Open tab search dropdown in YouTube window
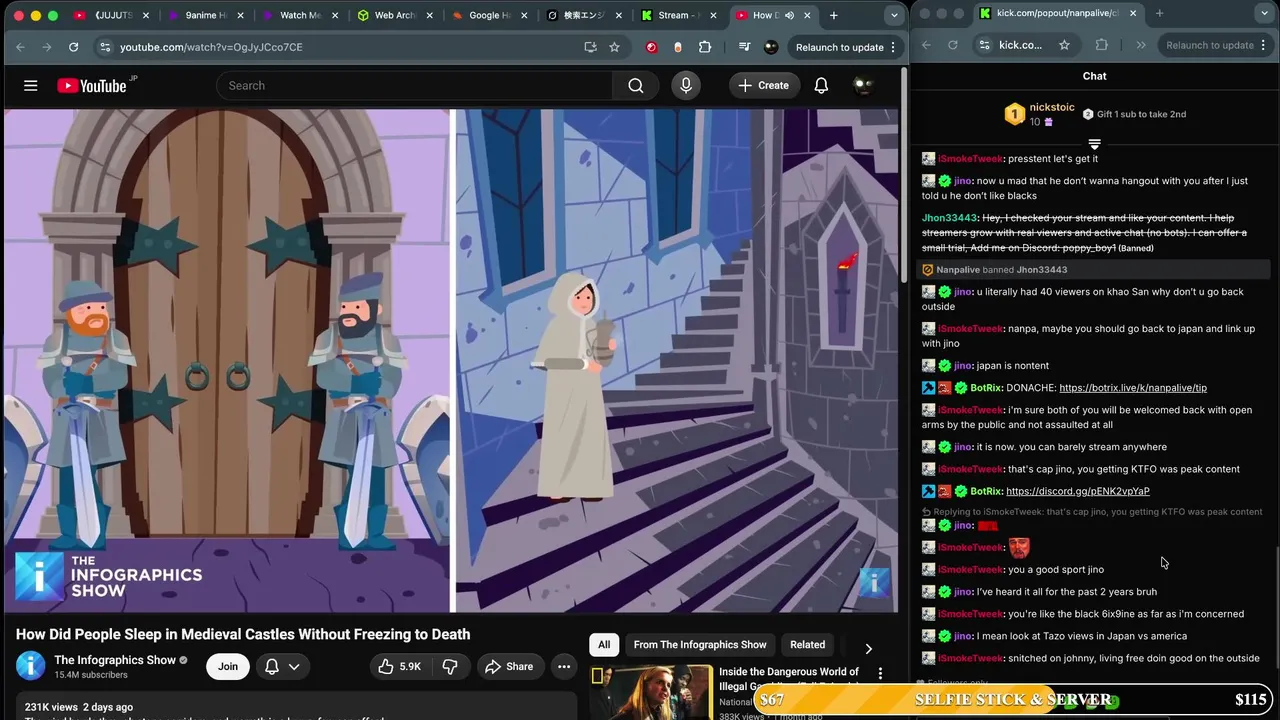 (x=894, y=15)
